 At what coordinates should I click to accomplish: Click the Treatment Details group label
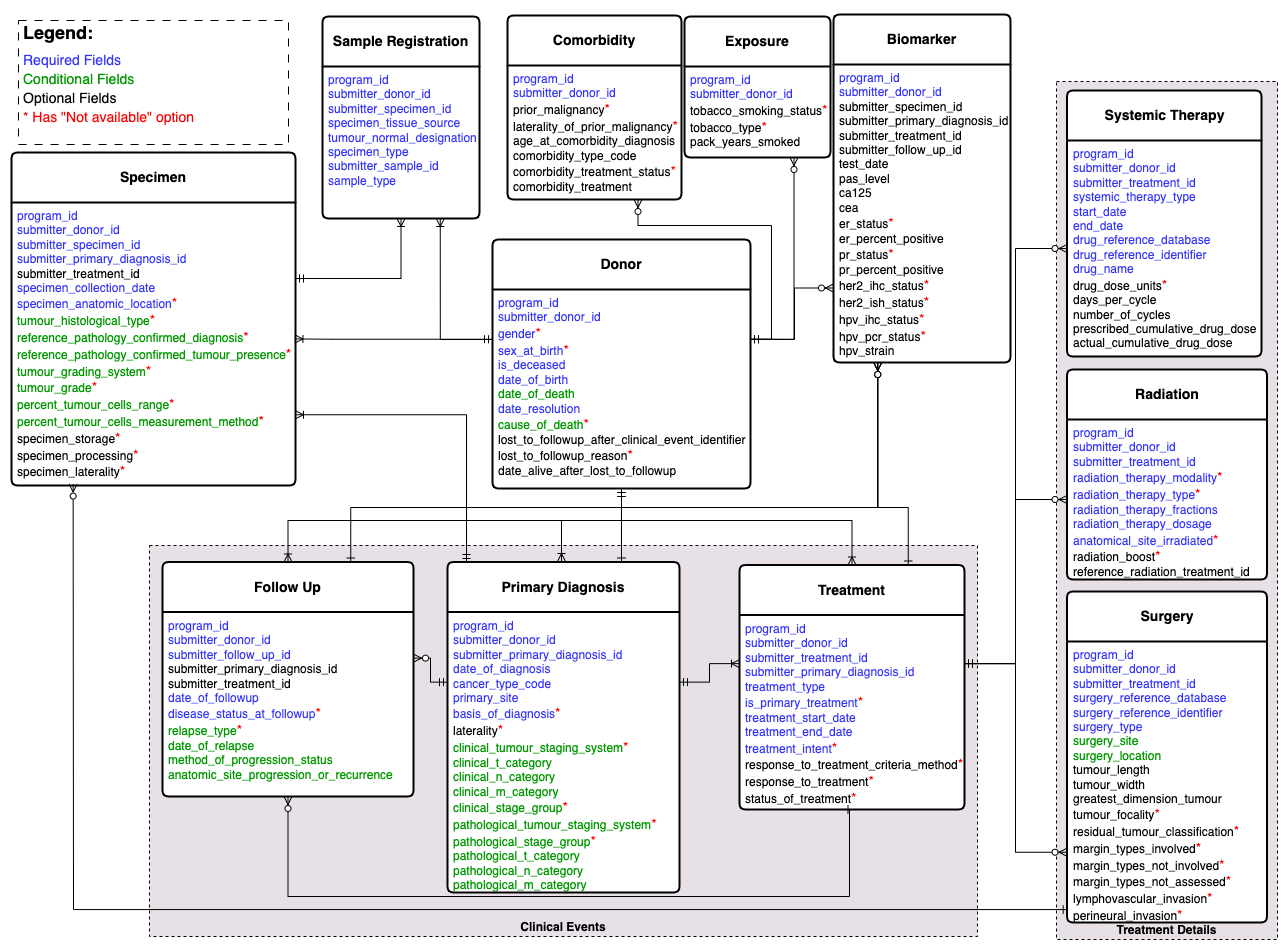[x=1166, y=930]
